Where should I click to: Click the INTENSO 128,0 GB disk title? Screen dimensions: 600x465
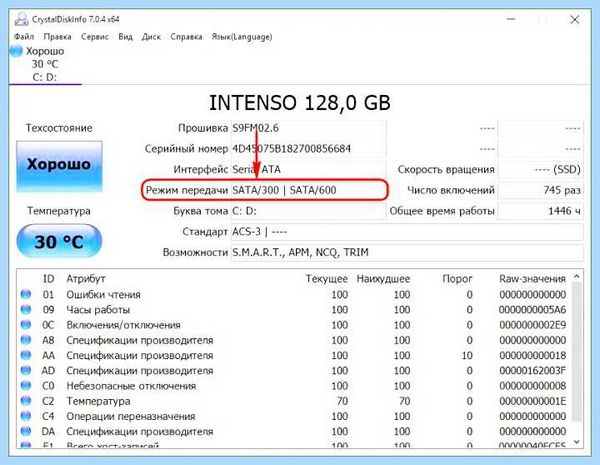click(300, 103)
